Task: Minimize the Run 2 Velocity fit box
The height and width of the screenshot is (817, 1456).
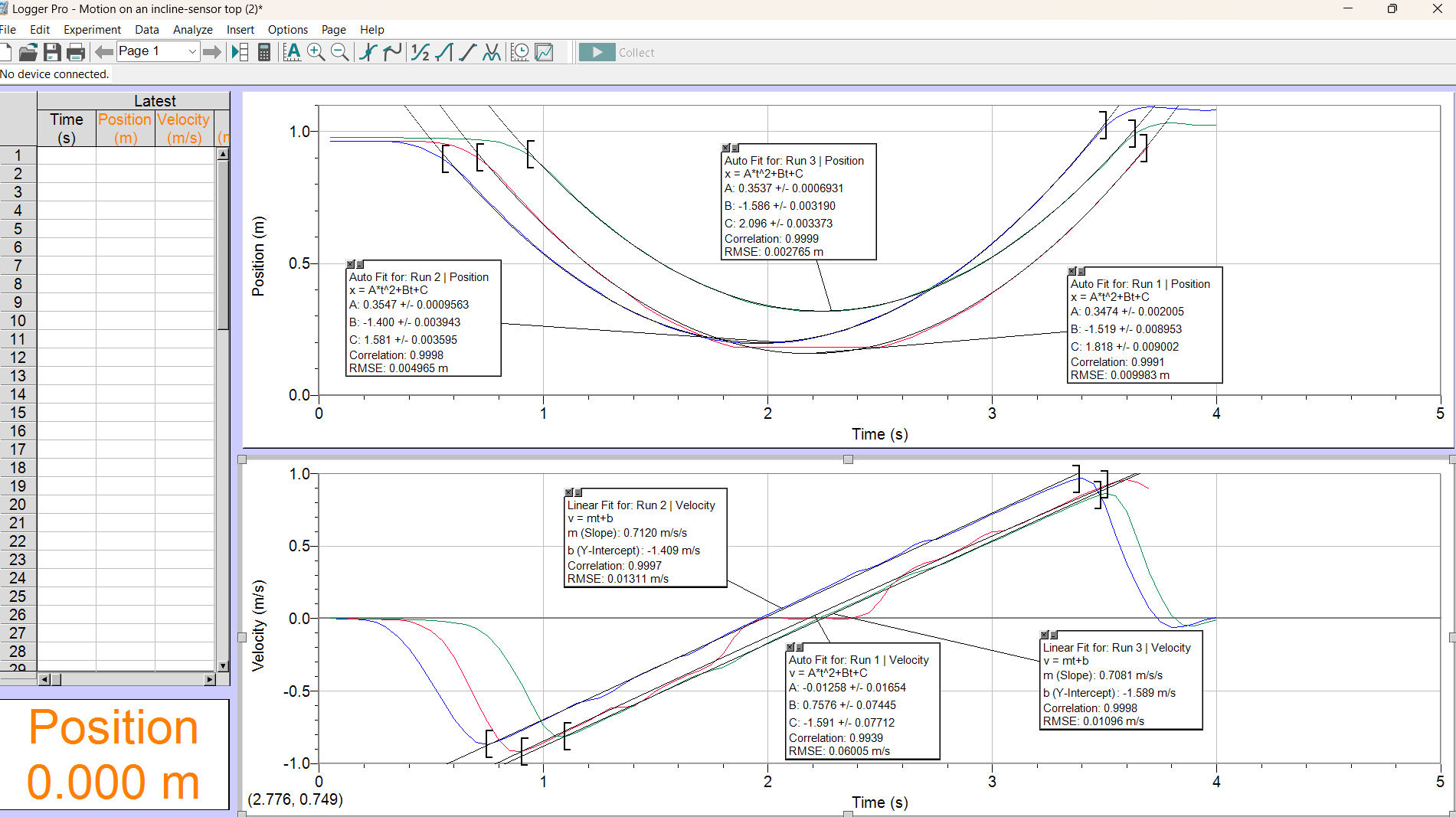Action: (x=577, y=492)
